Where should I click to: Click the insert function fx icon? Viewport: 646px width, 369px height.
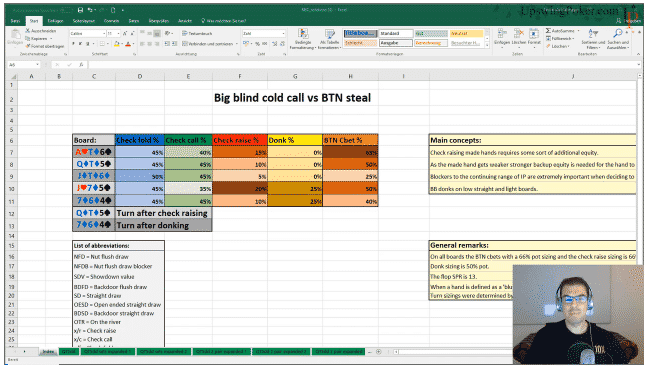click(81, 65)
